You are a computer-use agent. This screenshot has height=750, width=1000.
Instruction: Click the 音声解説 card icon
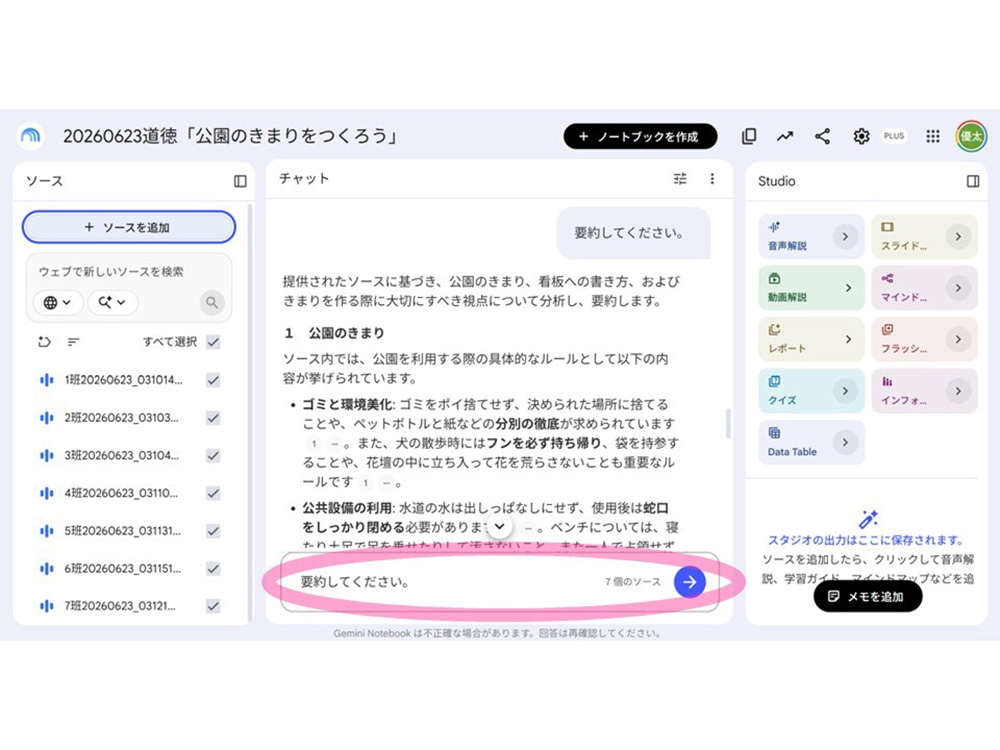[x=774, y=227]
